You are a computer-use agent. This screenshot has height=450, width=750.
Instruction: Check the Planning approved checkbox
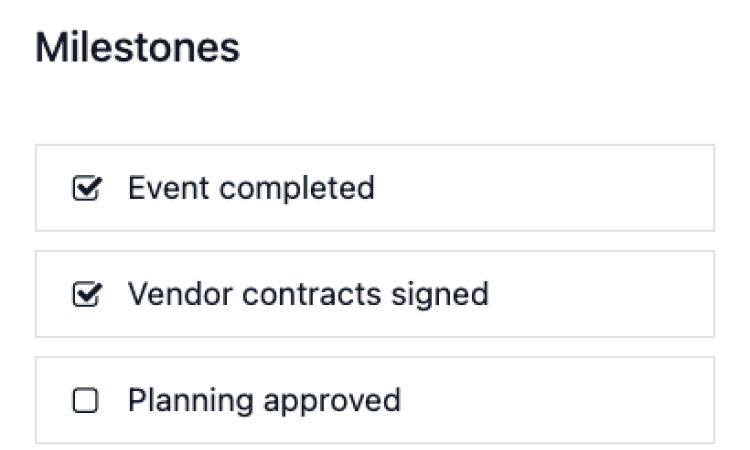[87, 401]
